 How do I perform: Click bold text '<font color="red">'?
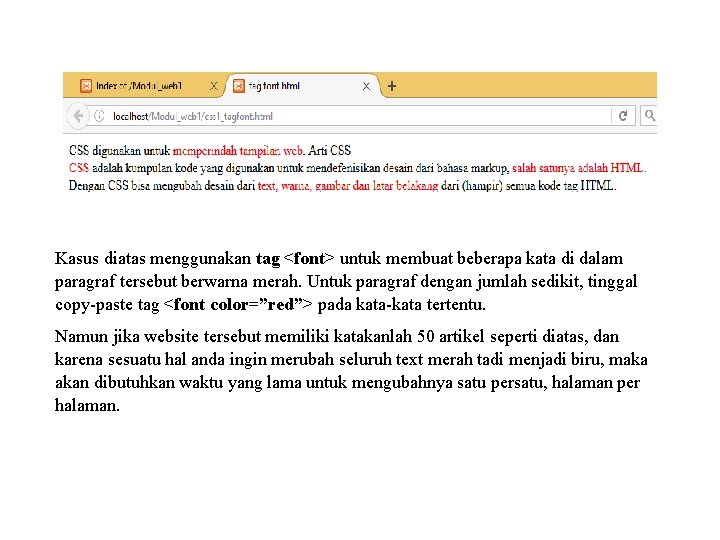[x=237, y=304]
